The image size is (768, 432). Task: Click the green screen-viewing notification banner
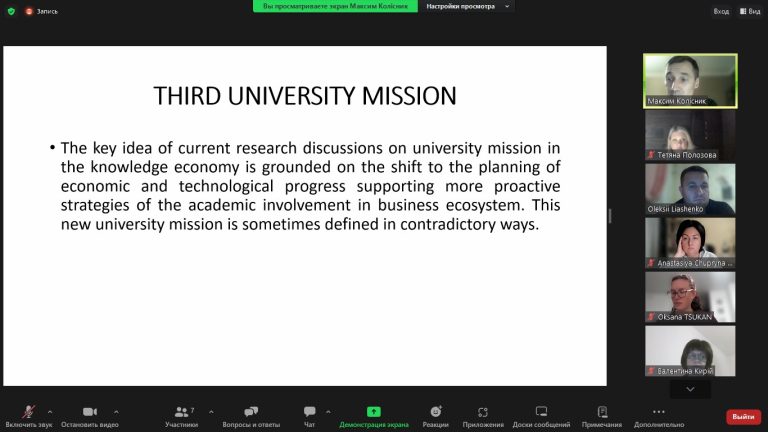click(336, 6)
